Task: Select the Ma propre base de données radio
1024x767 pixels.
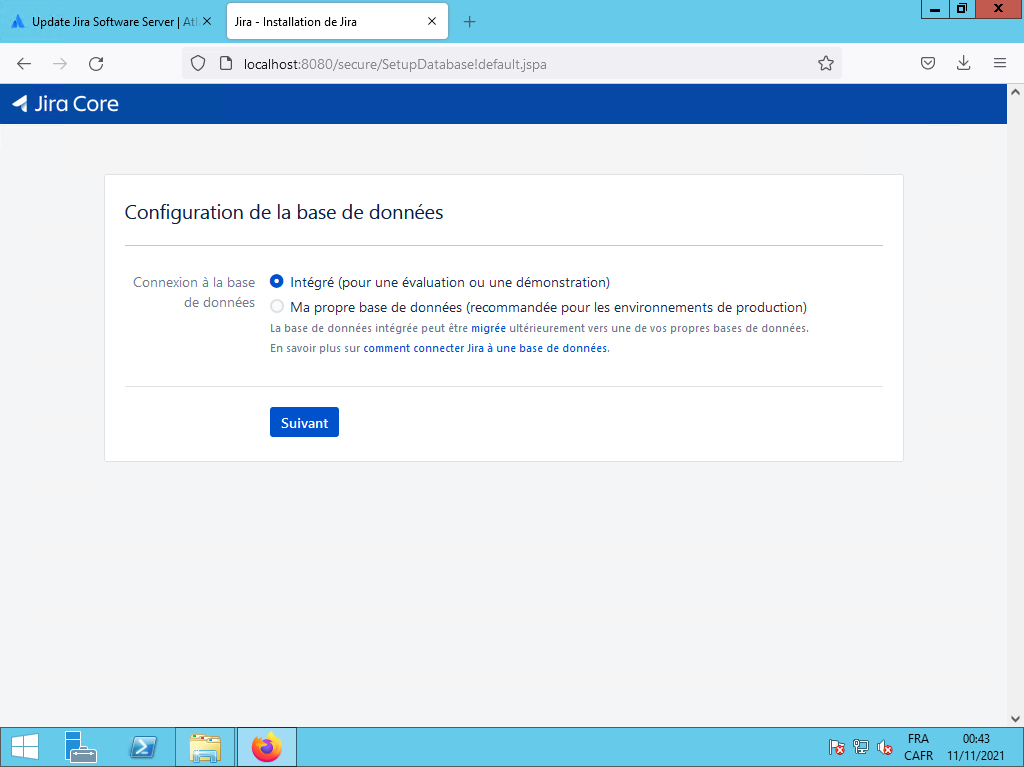Action: pos(277,306)
